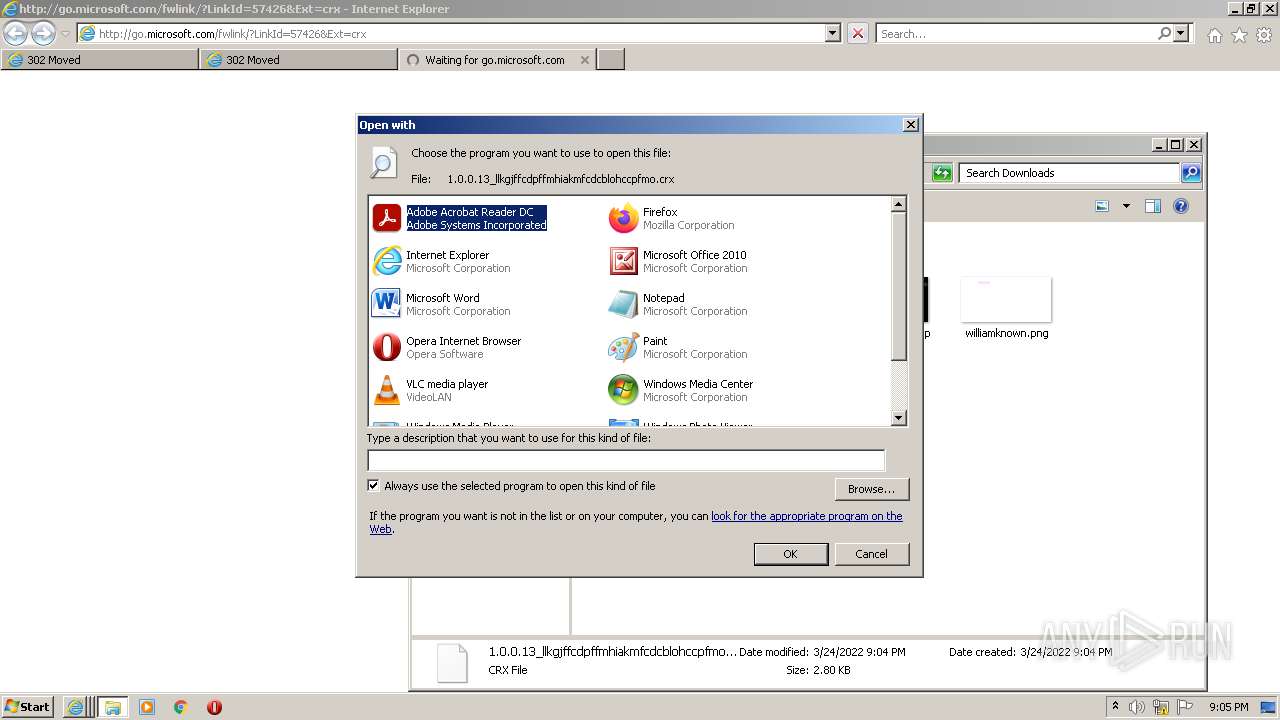The height and width of the screenshot is (720, 1280).
Task: Open the Start menu
Action: [x=28, y=707]
